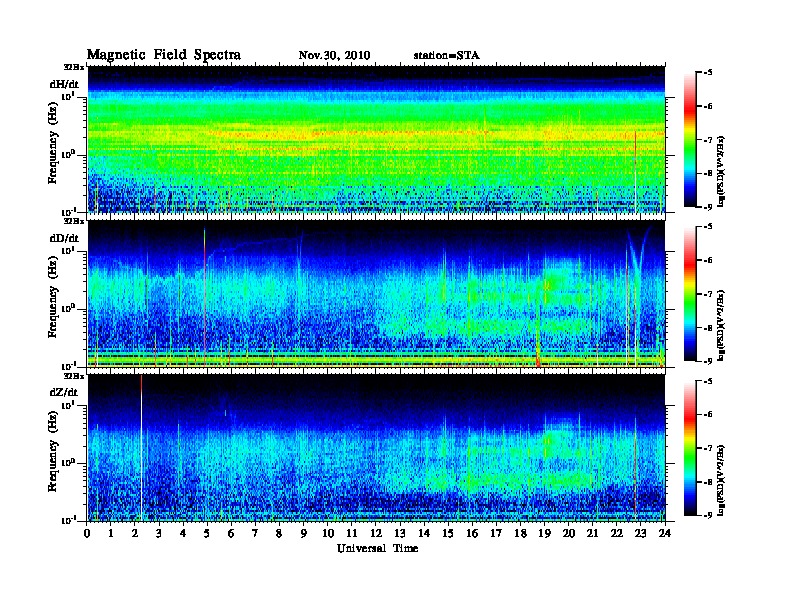Click hour tick label '6' on time axis

(x=231, y=533)
